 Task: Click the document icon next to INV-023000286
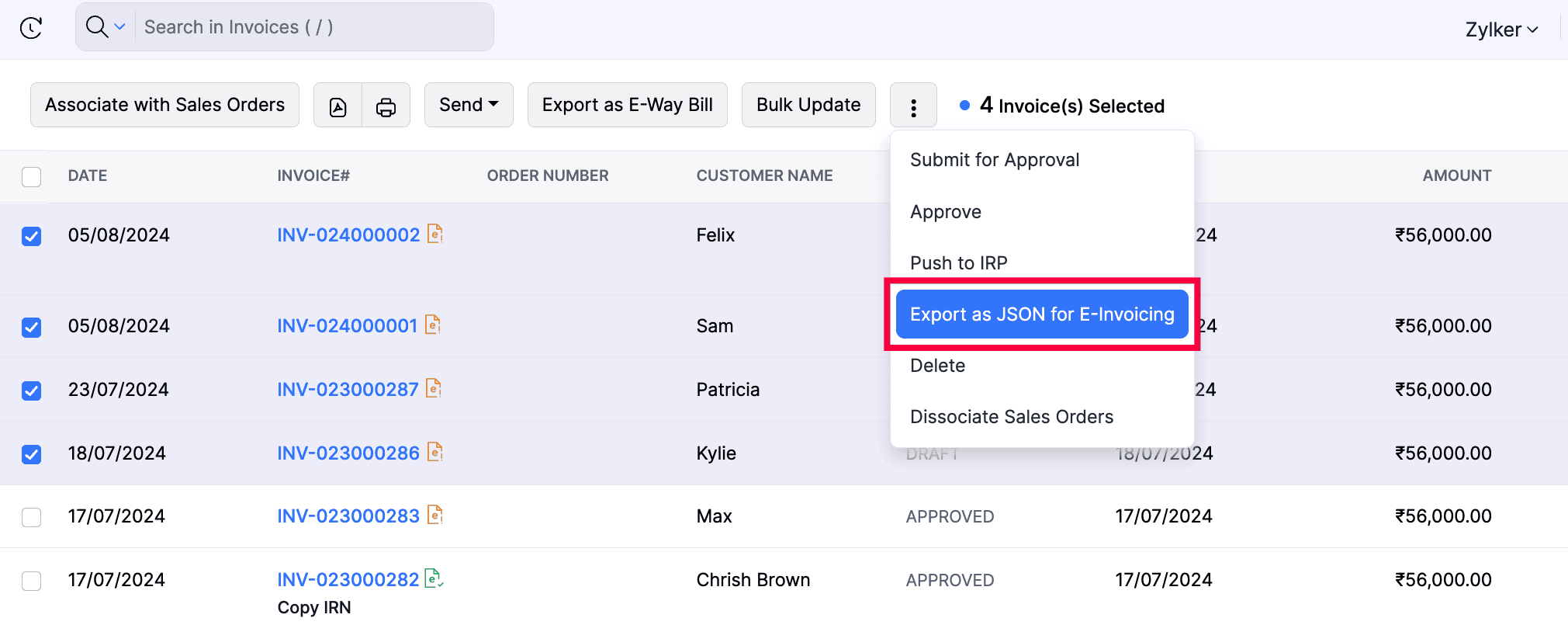pyautogui.click(x=434, y=452)
